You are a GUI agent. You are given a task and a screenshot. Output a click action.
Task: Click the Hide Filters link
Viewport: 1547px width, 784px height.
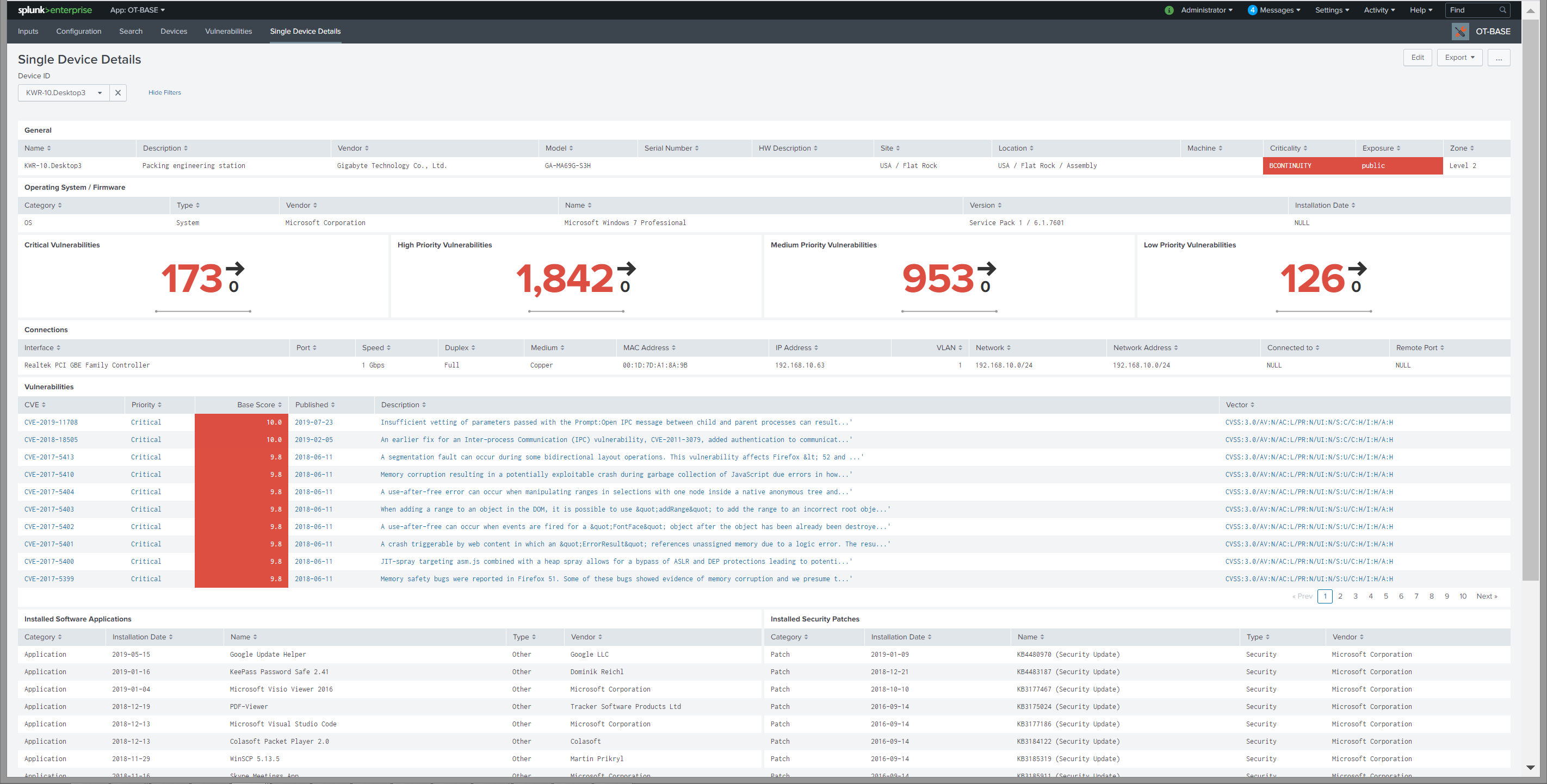point(165,92)
